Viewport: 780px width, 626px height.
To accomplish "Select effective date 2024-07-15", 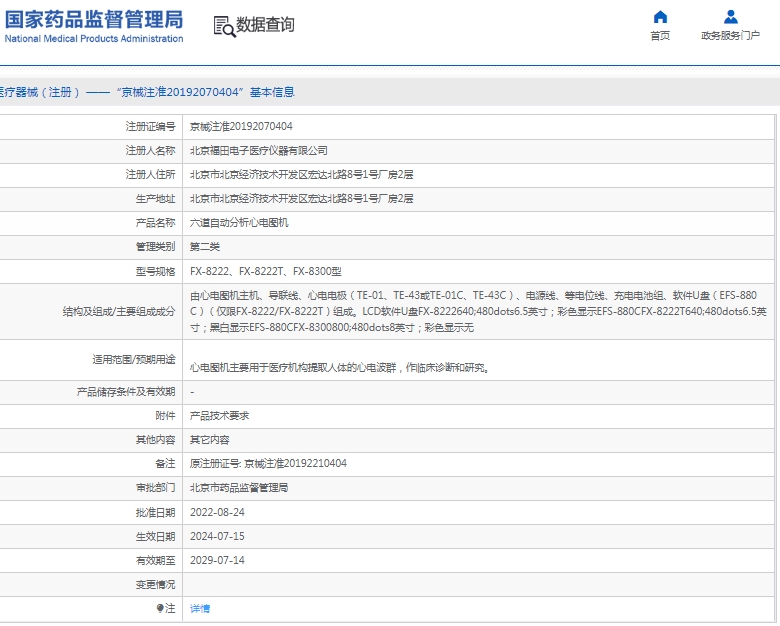I will [x=217, y=536].
